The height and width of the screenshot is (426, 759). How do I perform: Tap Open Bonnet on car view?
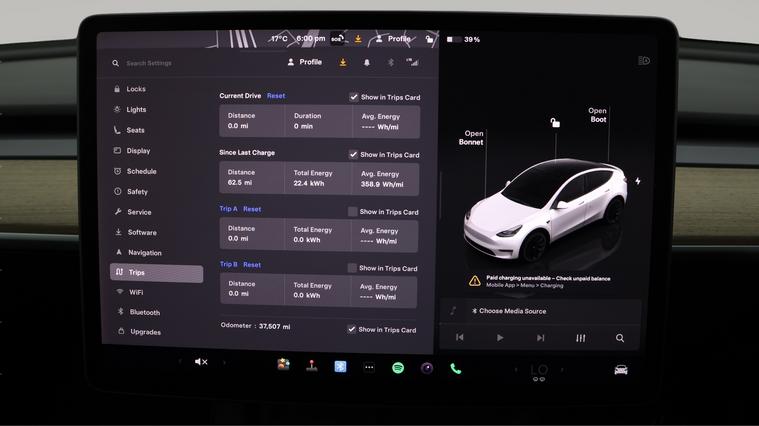click(471, 138)
